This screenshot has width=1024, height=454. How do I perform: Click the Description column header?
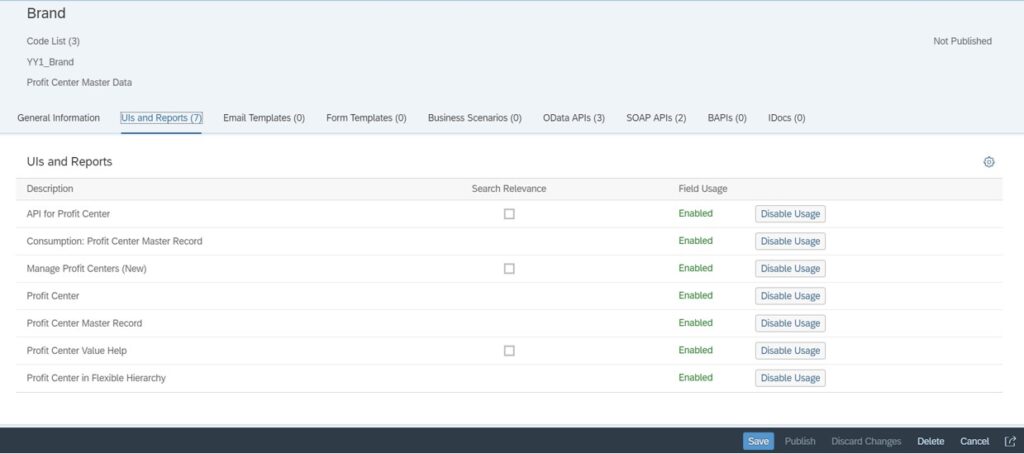point(50,189)
